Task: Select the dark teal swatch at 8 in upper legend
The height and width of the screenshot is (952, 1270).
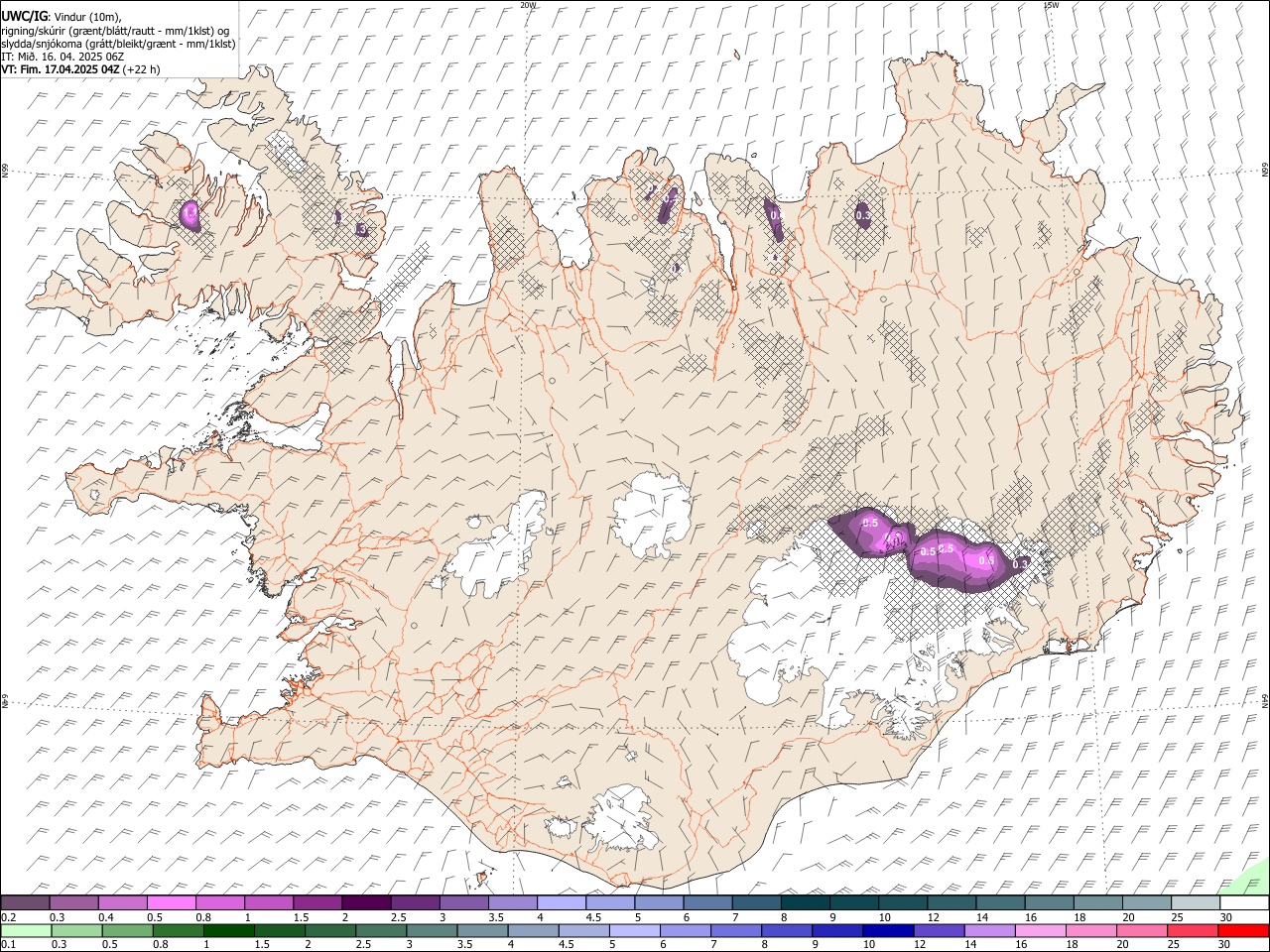Action: click(x=806, y=903)
